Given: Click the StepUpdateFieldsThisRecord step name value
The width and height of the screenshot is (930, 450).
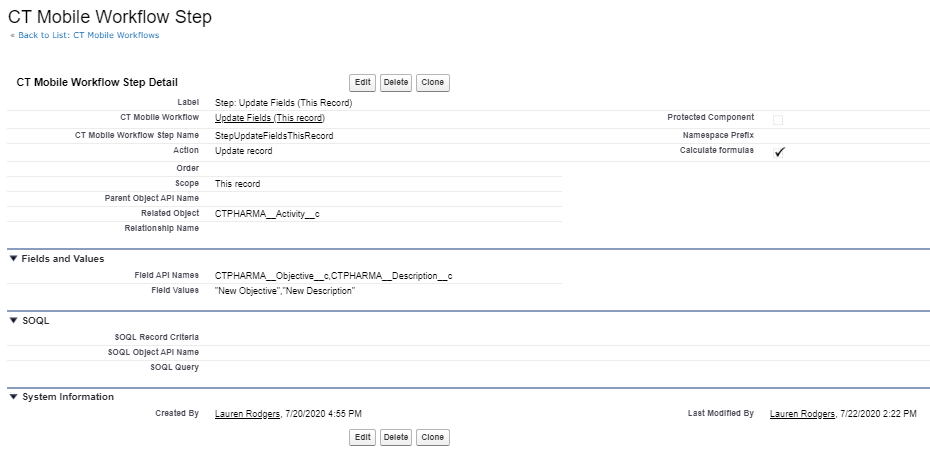Looking at the screenshot, I should coord(274,135).
